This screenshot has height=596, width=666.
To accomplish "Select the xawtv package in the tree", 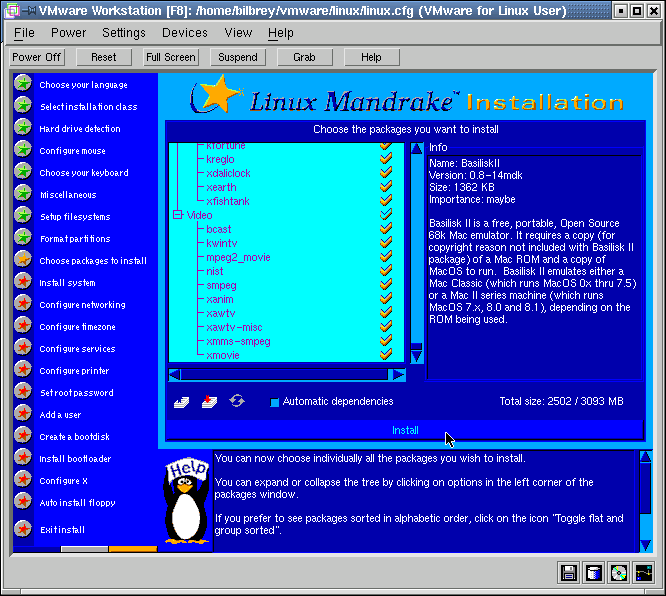I will [220, 313].
